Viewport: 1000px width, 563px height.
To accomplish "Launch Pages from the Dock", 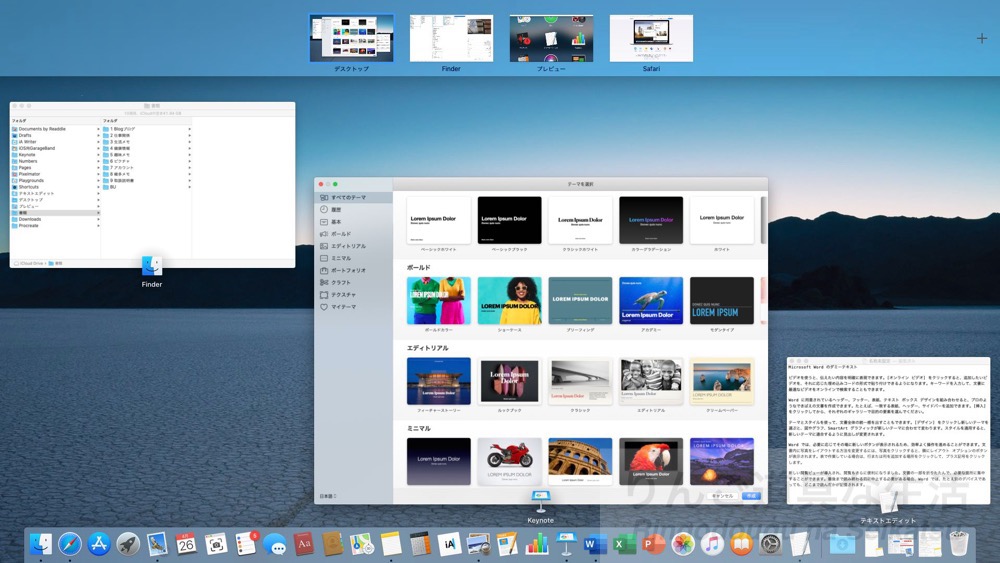I will pyautogui.click(x=508, y=544).
